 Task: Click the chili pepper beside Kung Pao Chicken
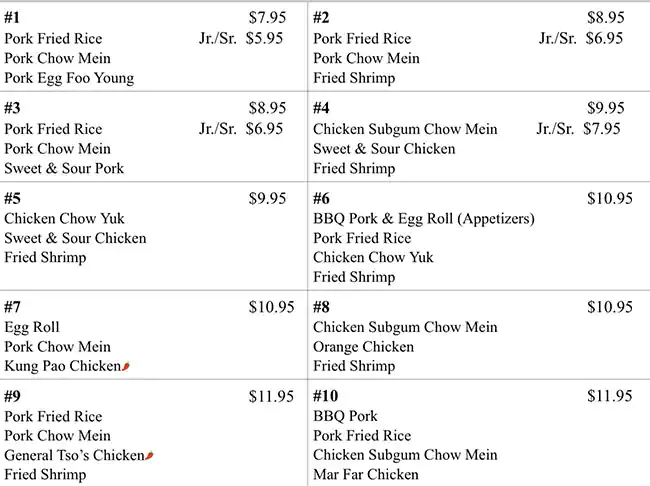click(127, 368)
